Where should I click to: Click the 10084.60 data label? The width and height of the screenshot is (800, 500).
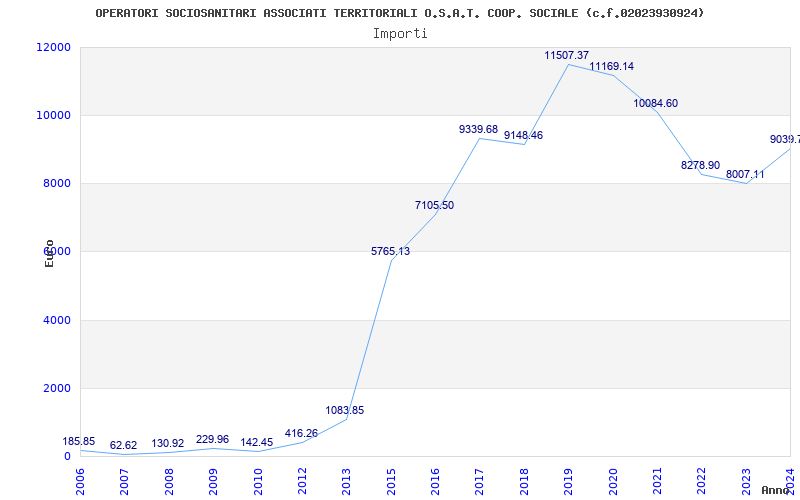click(x=656, y=103)
